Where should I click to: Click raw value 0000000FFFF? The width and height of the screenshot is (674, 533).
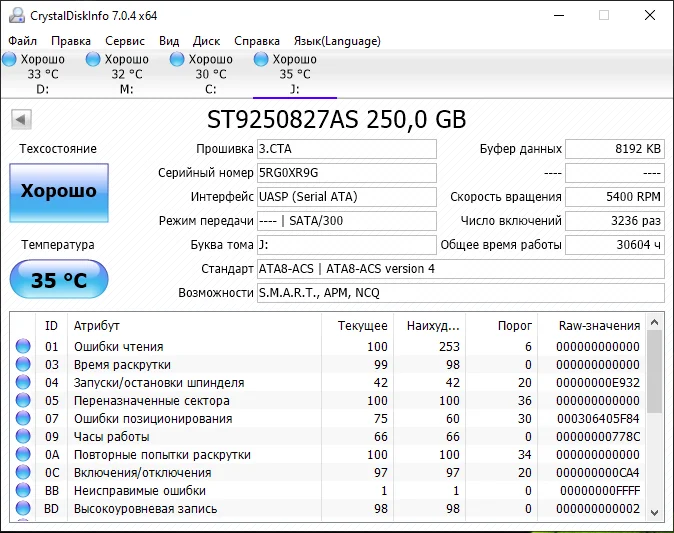[600, 491]
